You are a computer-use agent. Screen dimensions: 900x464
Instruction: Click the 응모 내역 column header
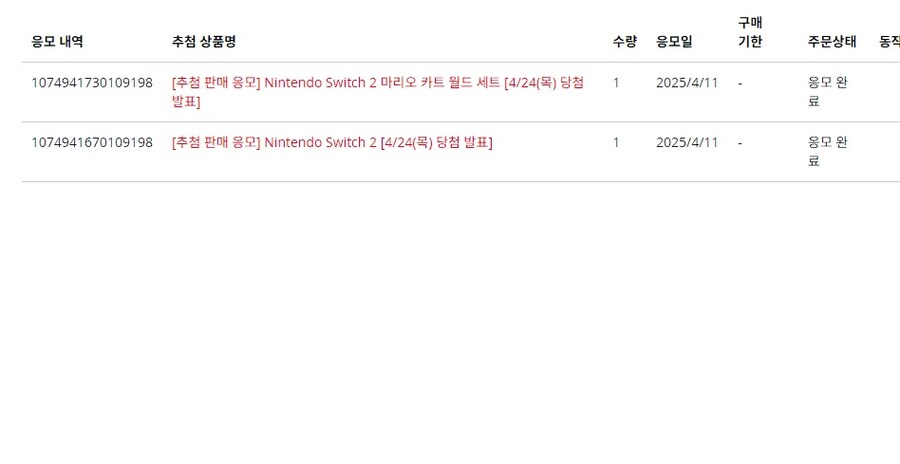click(x=57, y=42)
